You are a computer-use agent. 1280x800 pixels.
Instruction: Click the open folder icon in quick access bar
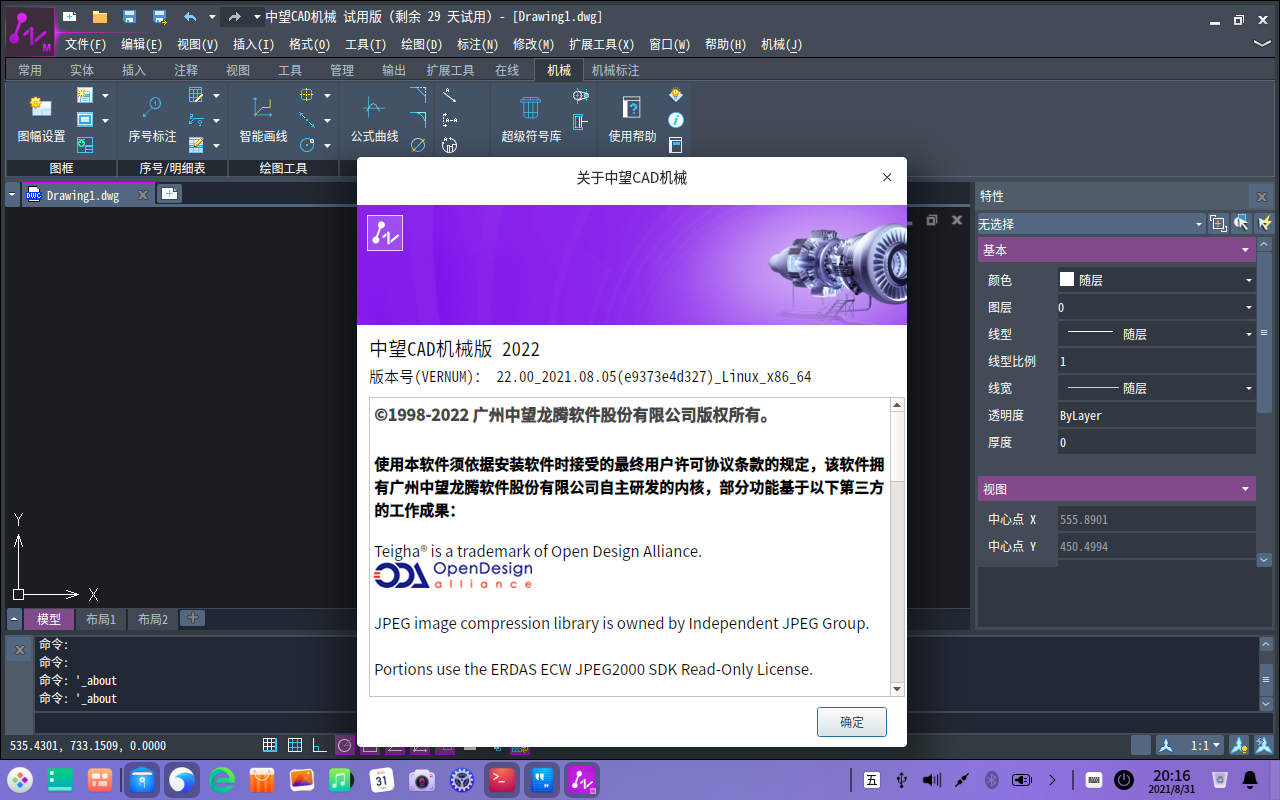point(99,16)
